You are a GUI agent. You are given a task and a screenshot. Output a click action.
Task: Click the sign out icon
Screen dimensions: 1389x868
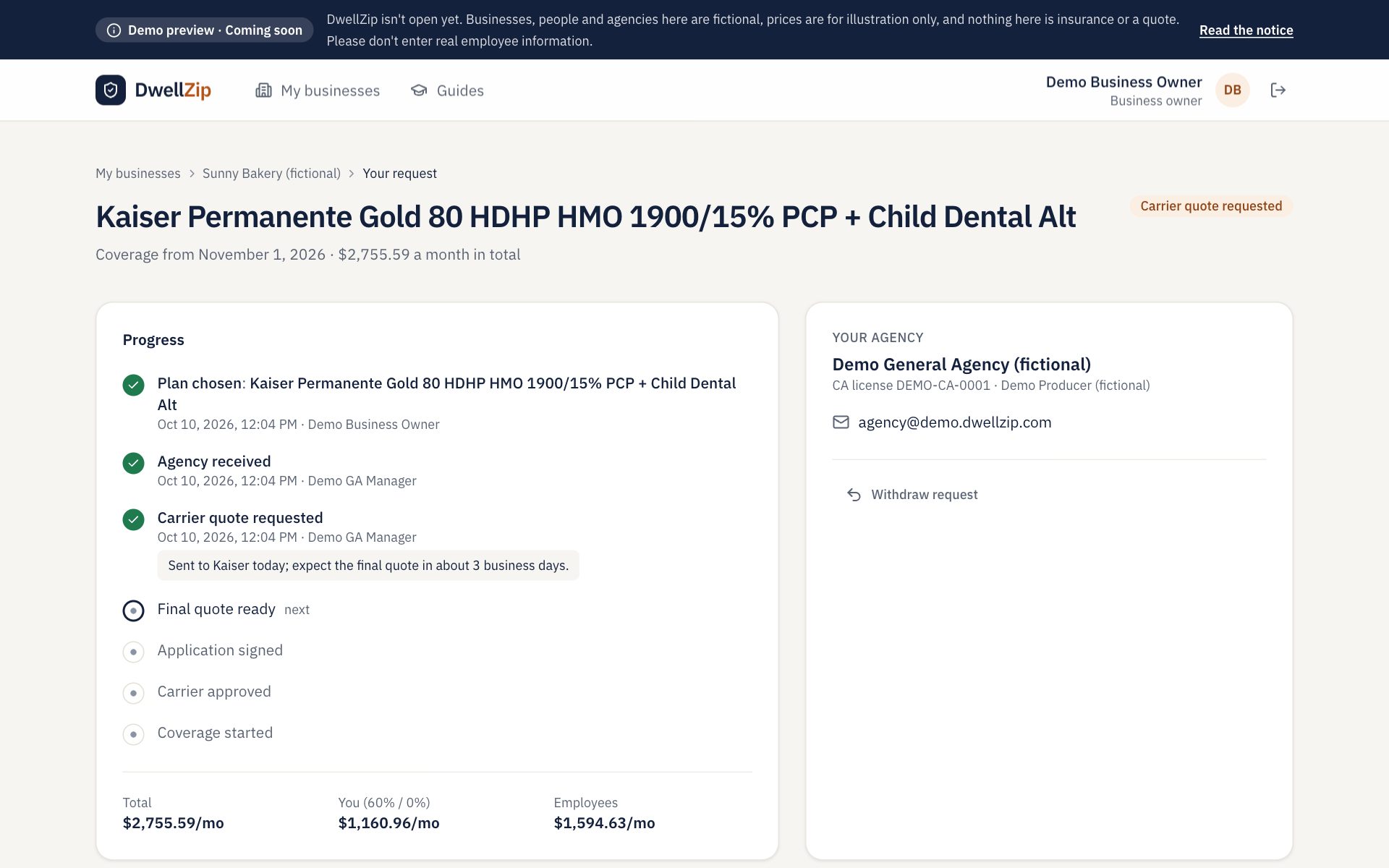[1278, 90]
